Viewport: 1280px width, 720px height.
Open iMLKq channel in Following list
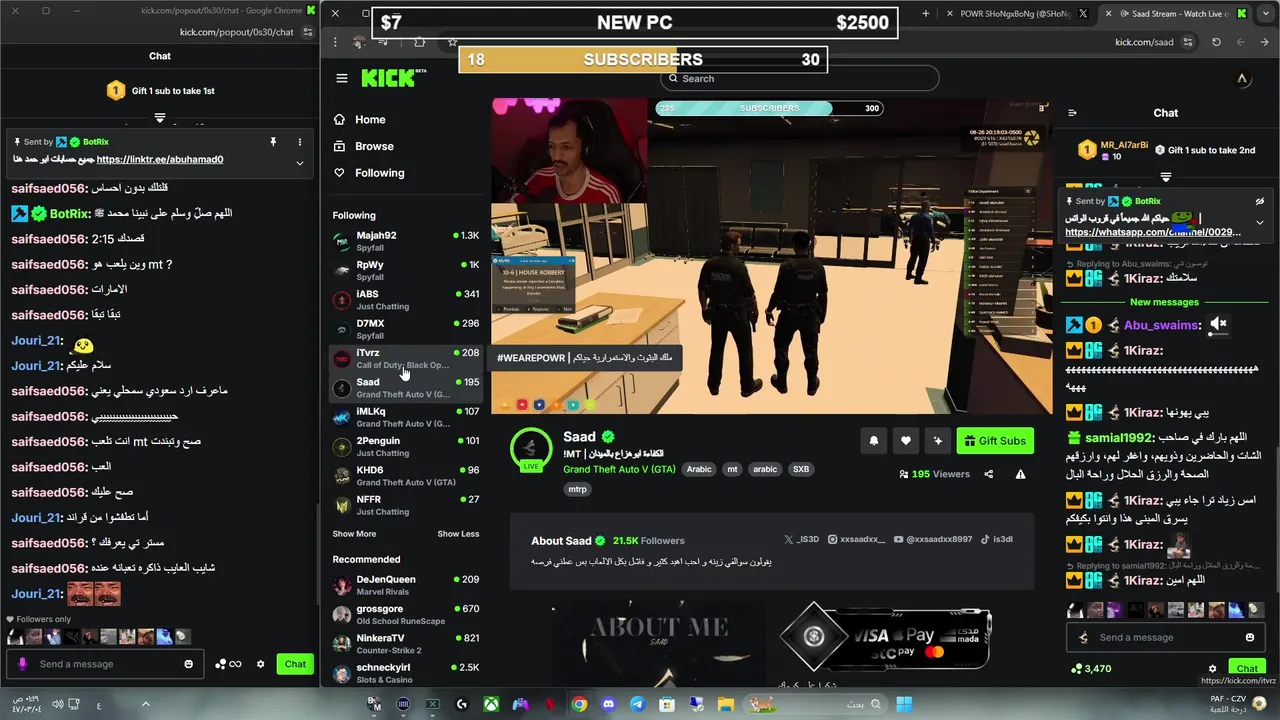405,417
